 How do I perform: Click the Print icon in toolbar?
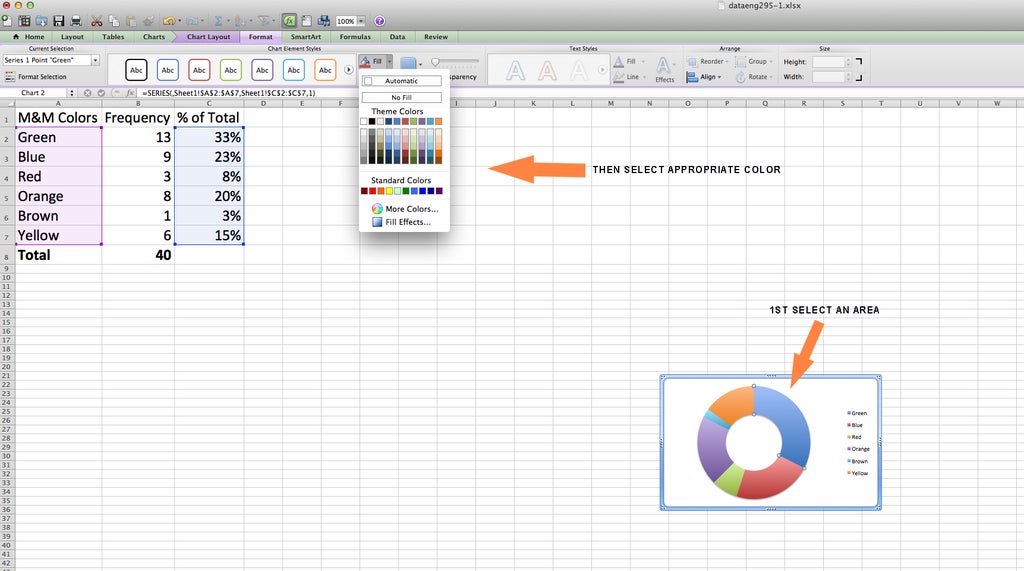pos(75,21)
